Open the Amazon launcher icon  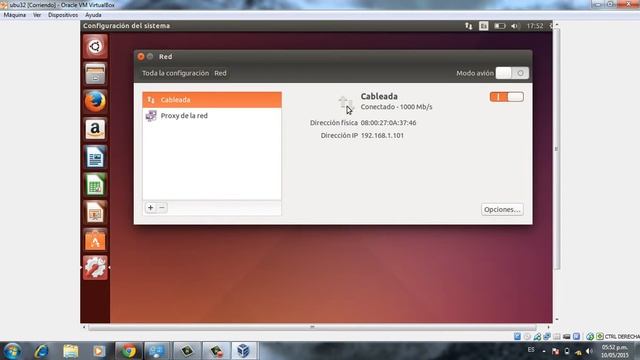95,129
